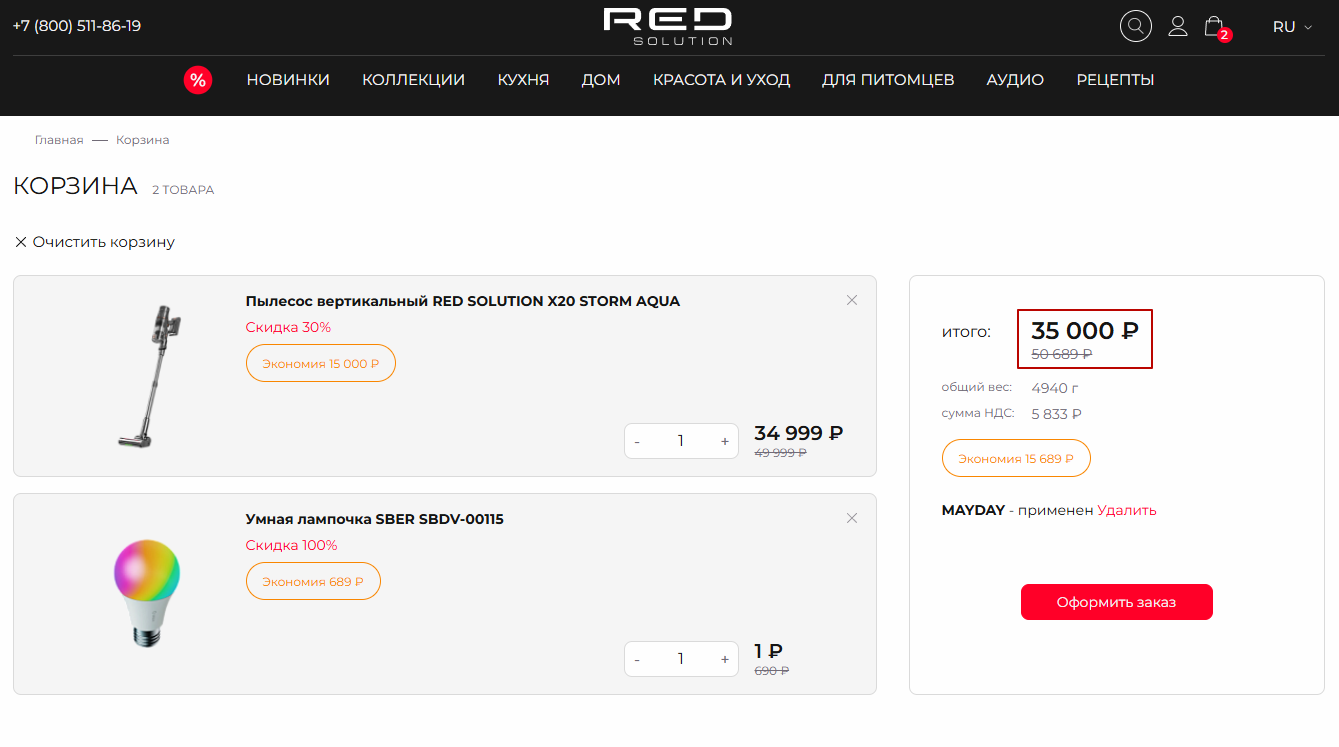Click the Скидка 30% label
The width and height of the screenshot is (1339, 747).
click(x=288, y=327)
